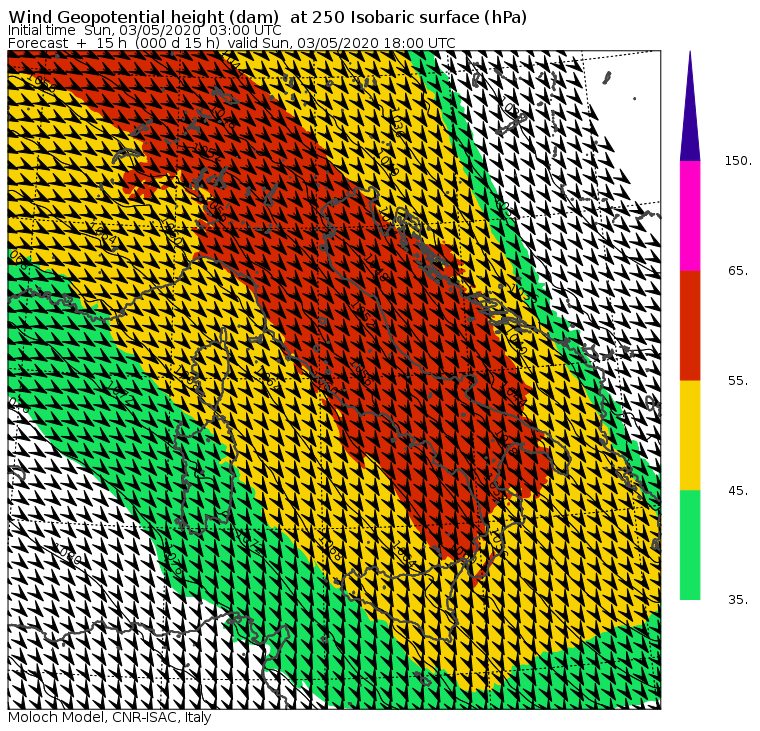
Task: Select the red 55-65 legend segment
Action: pos(690,325)
